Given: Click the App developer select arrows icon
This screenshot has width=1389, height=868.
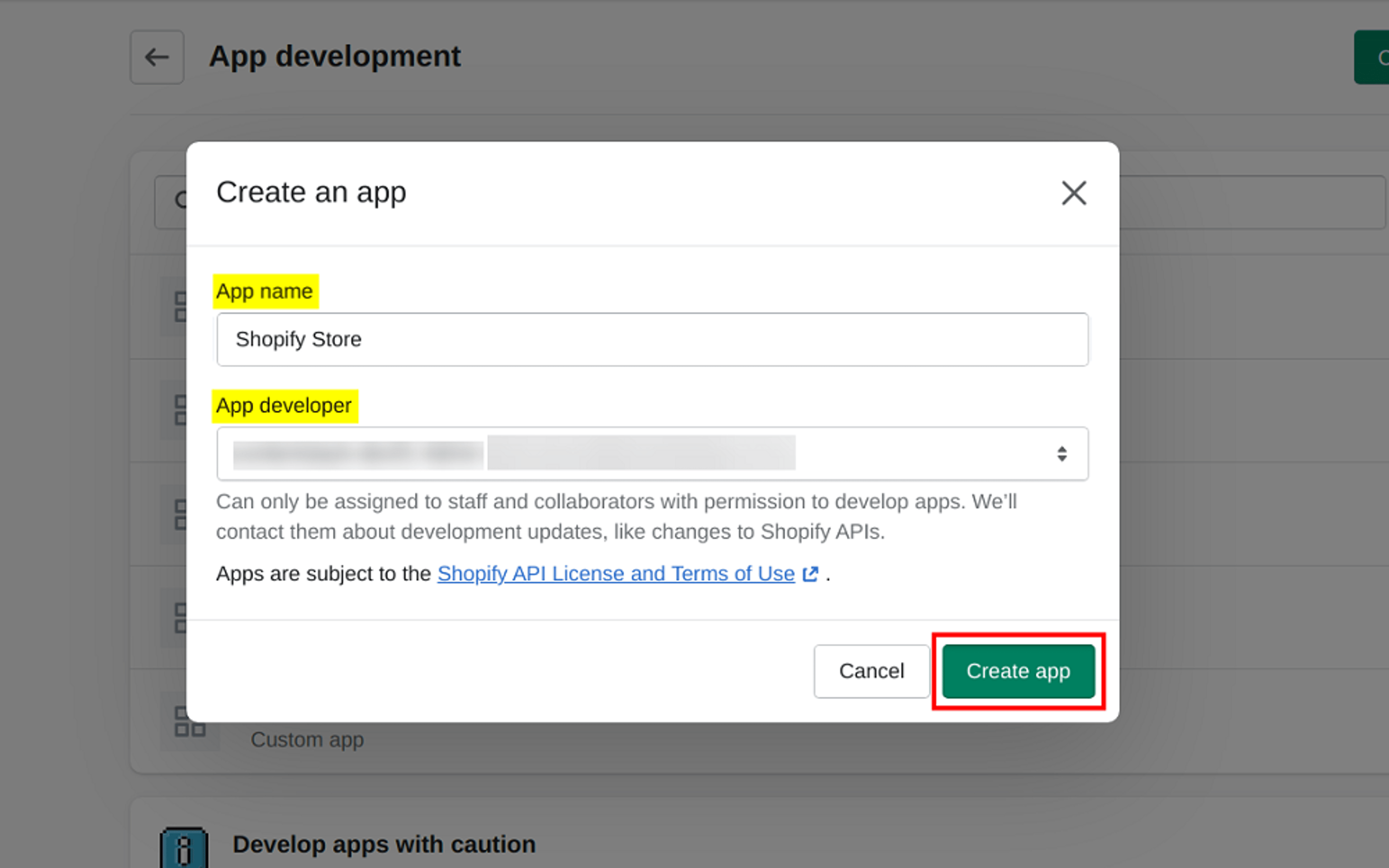Looking at the screenshot, I should click(1062, 454).
